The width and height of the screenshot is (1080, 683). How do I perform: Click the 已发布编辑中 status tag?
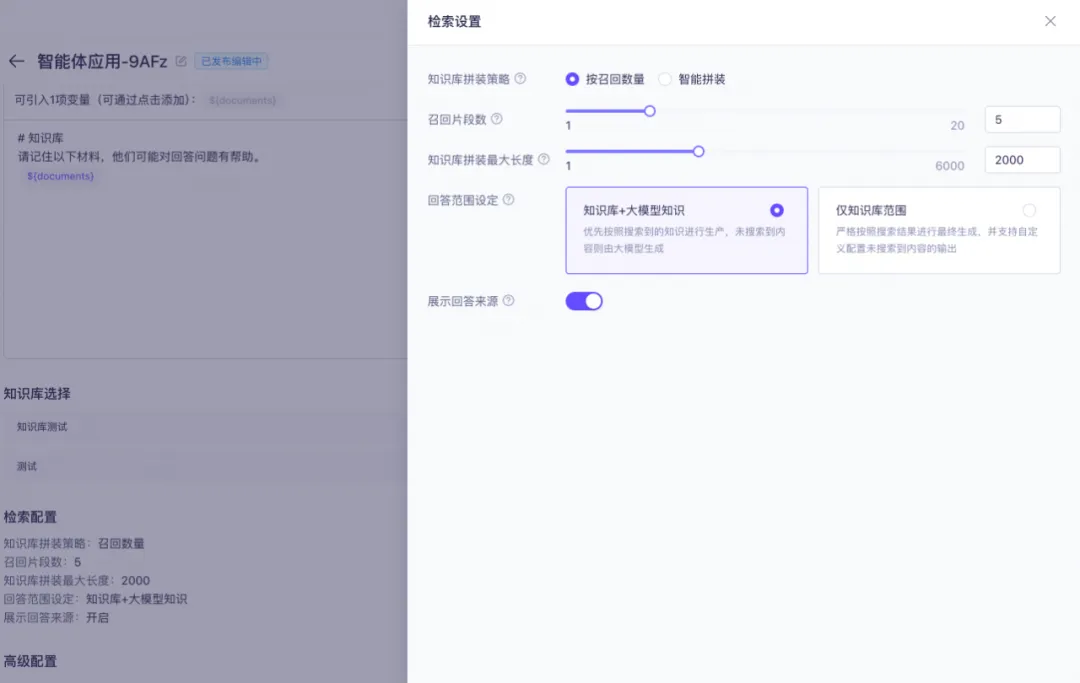[231, 61]
